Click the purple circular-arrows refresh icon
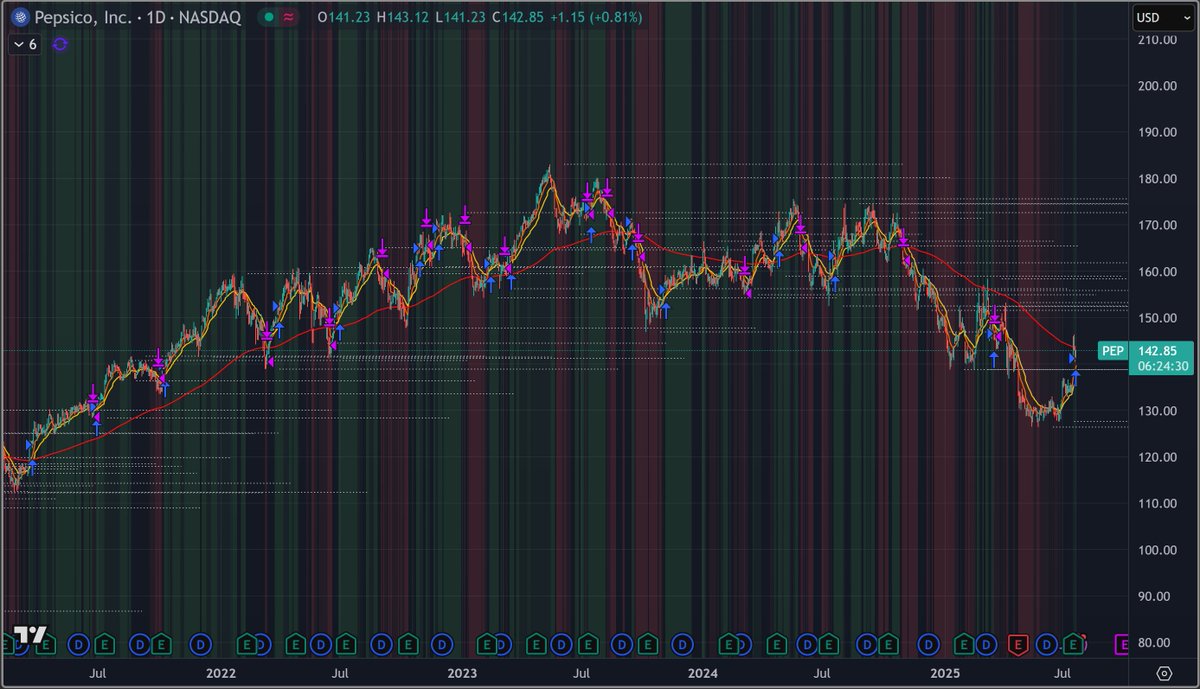1200x689 pixels. coord(59,44)
